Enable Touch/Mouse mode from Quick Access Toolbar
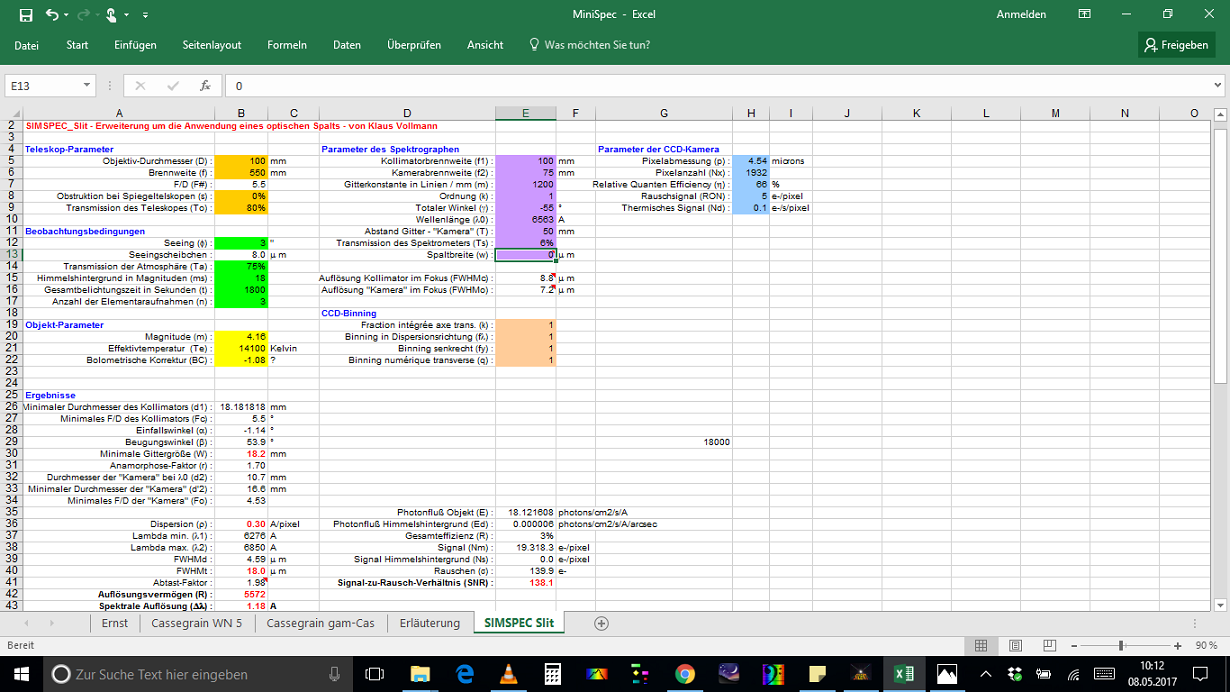Screen dimensions: 1230x692 [x=111, y=14]
